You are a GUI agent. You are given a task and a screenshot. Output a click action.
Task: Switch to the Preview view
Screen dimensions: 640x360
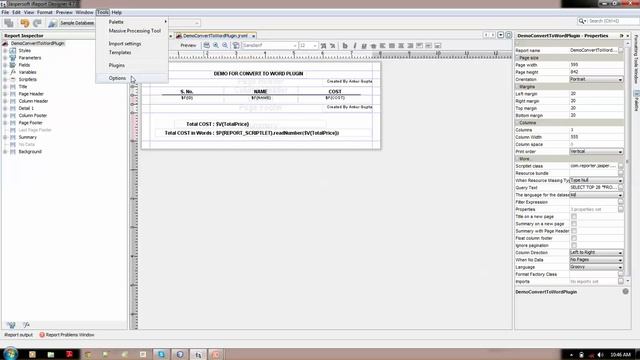[x=188, y=46]
